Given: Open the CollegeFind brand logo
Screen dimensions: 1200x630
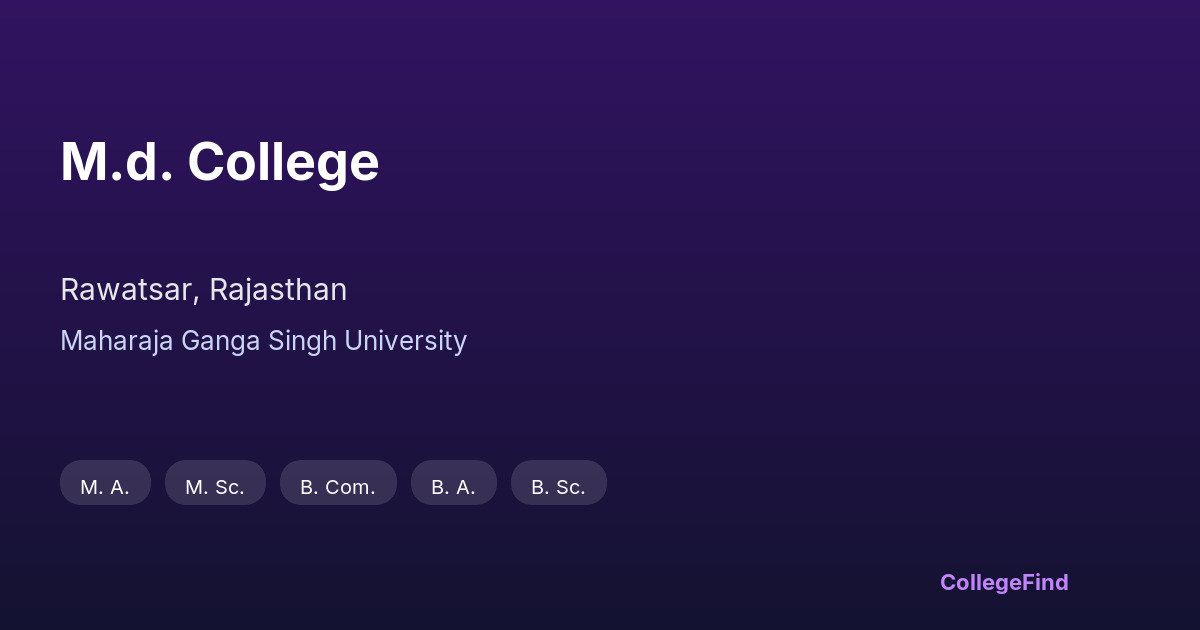Looking at the screenshot, I should (1003, 582).
